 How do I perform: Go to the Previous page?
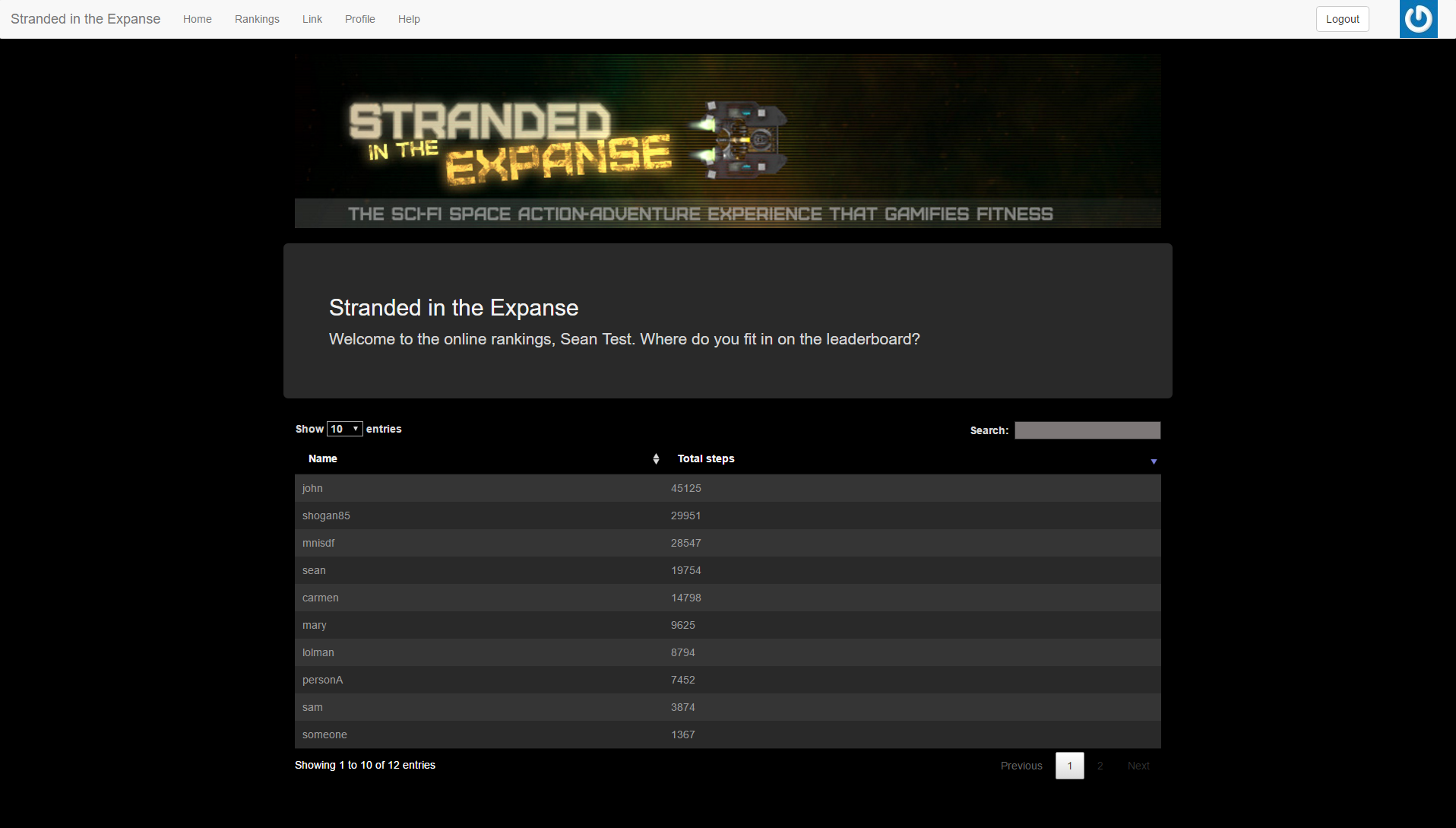[1021, 766]
